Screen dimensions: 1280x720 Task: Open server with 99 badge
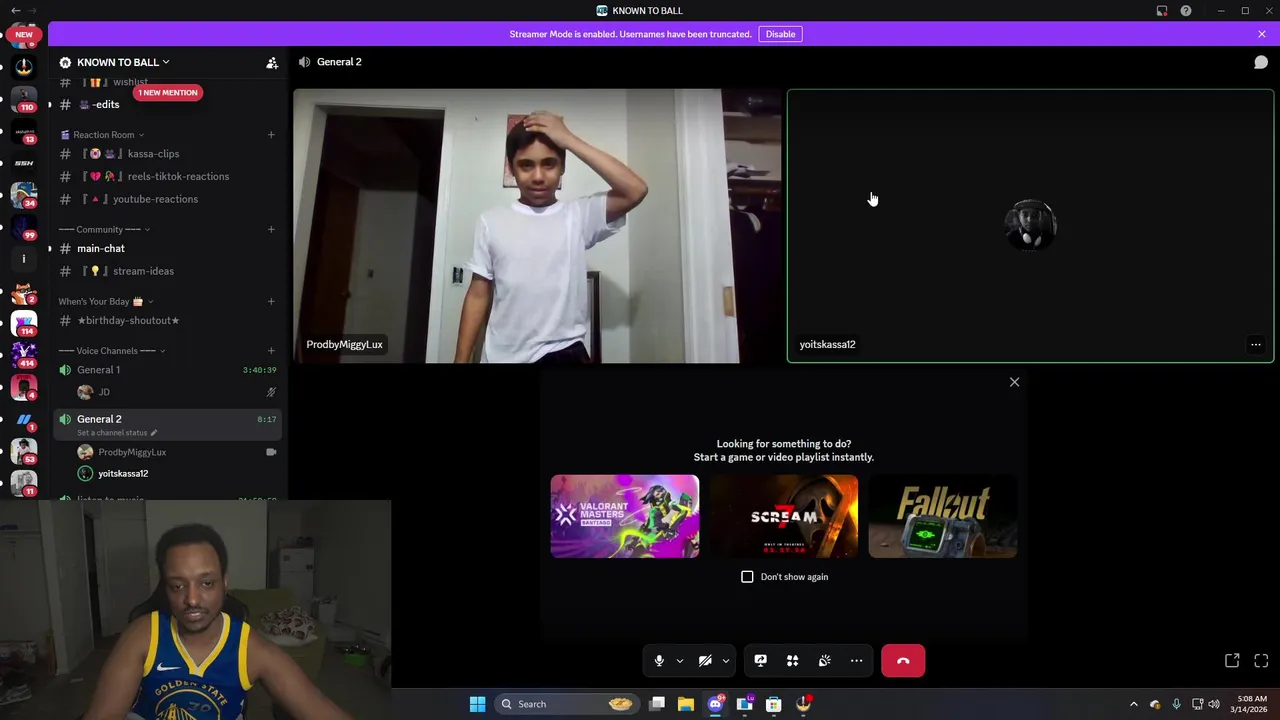click(x=24, y=226)
